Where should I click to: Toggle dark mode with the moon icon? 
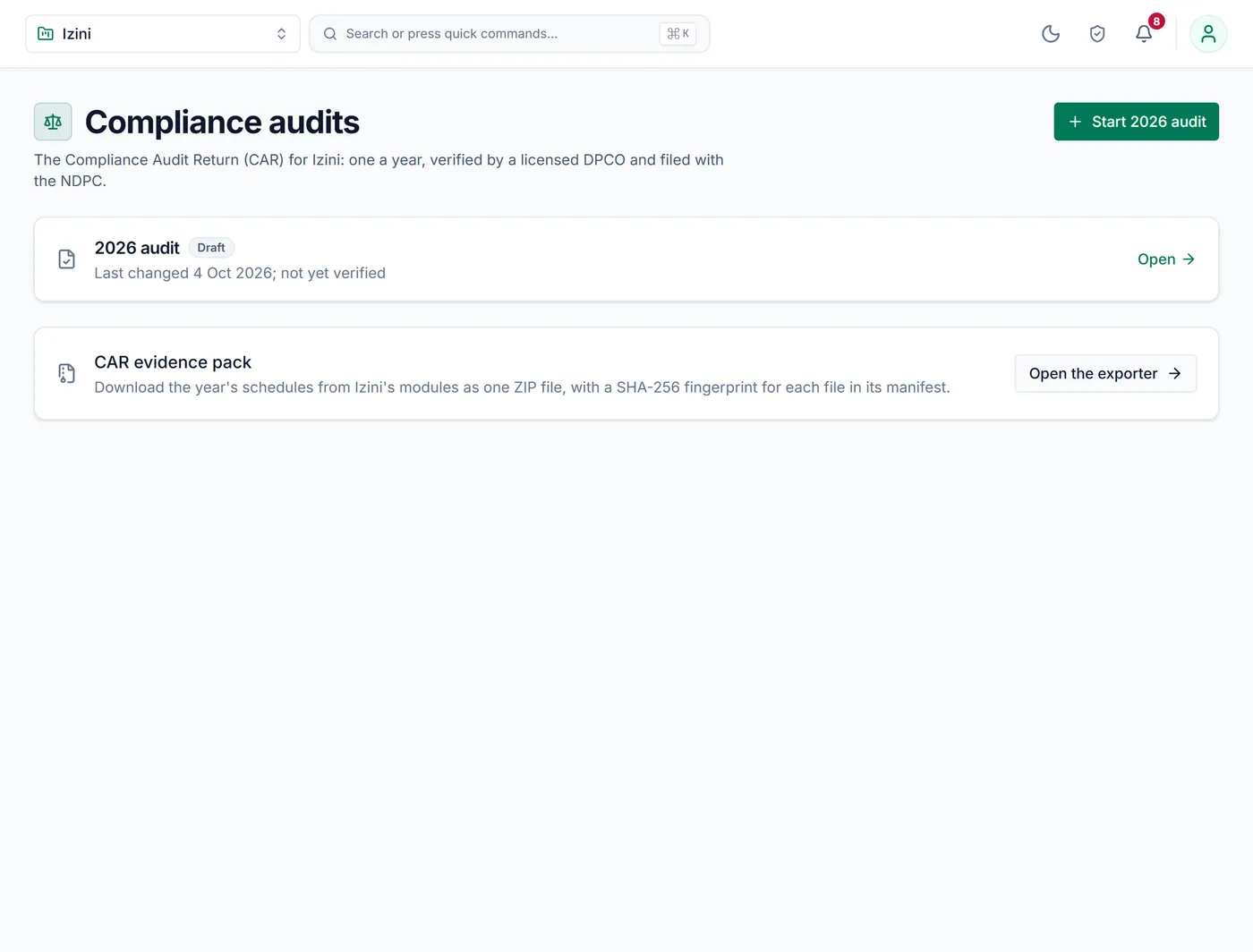(1051, 34)
